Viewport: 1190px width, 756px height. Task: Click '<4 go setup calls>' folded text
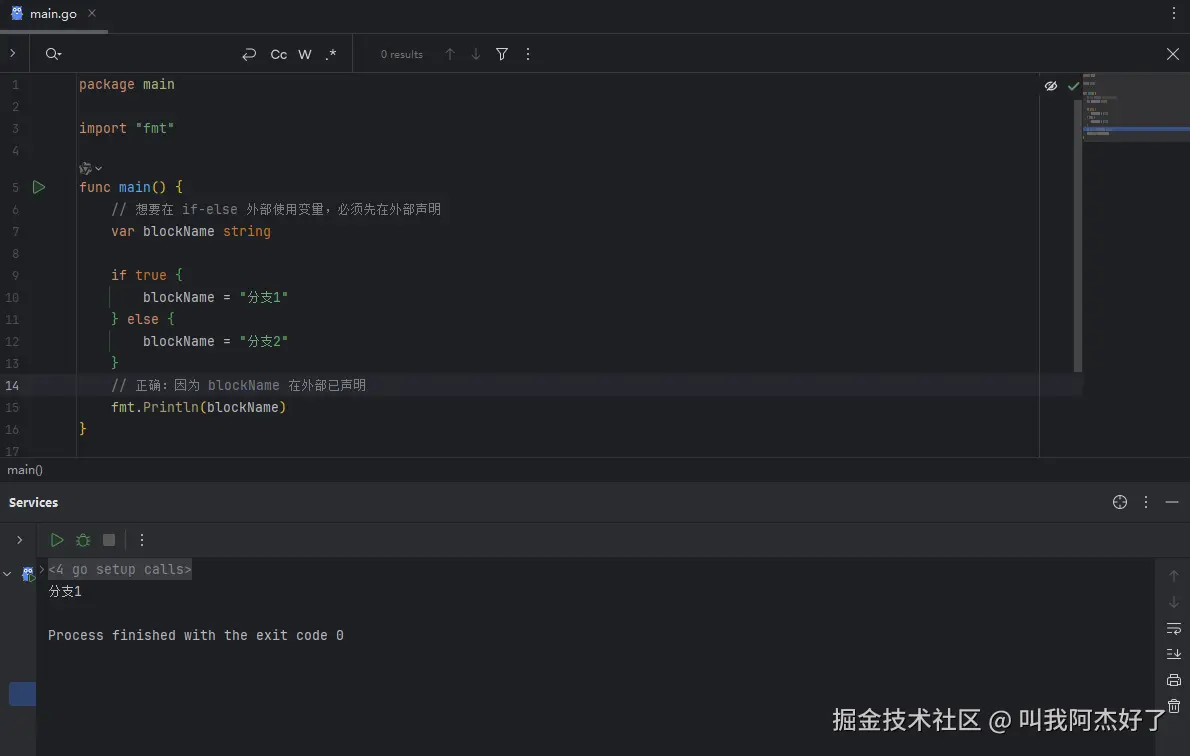point(120,569)
